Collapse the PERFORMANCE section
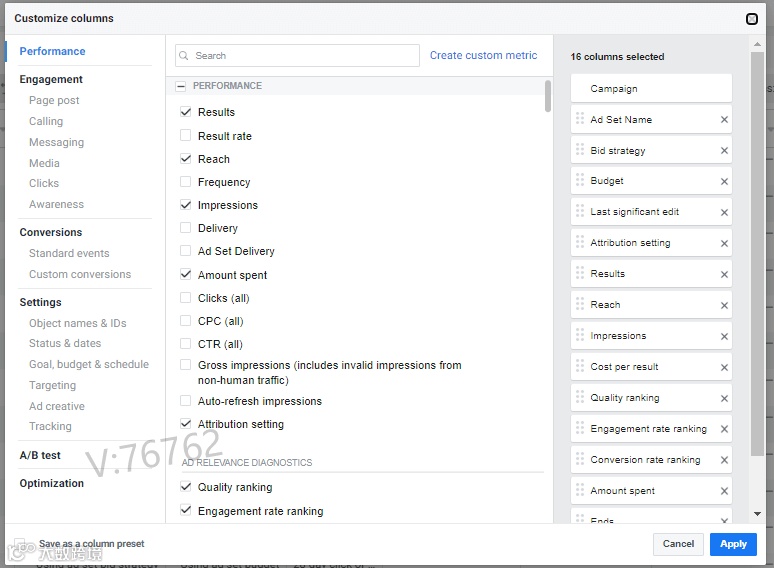The image size is (774, 568). point(181,86)
